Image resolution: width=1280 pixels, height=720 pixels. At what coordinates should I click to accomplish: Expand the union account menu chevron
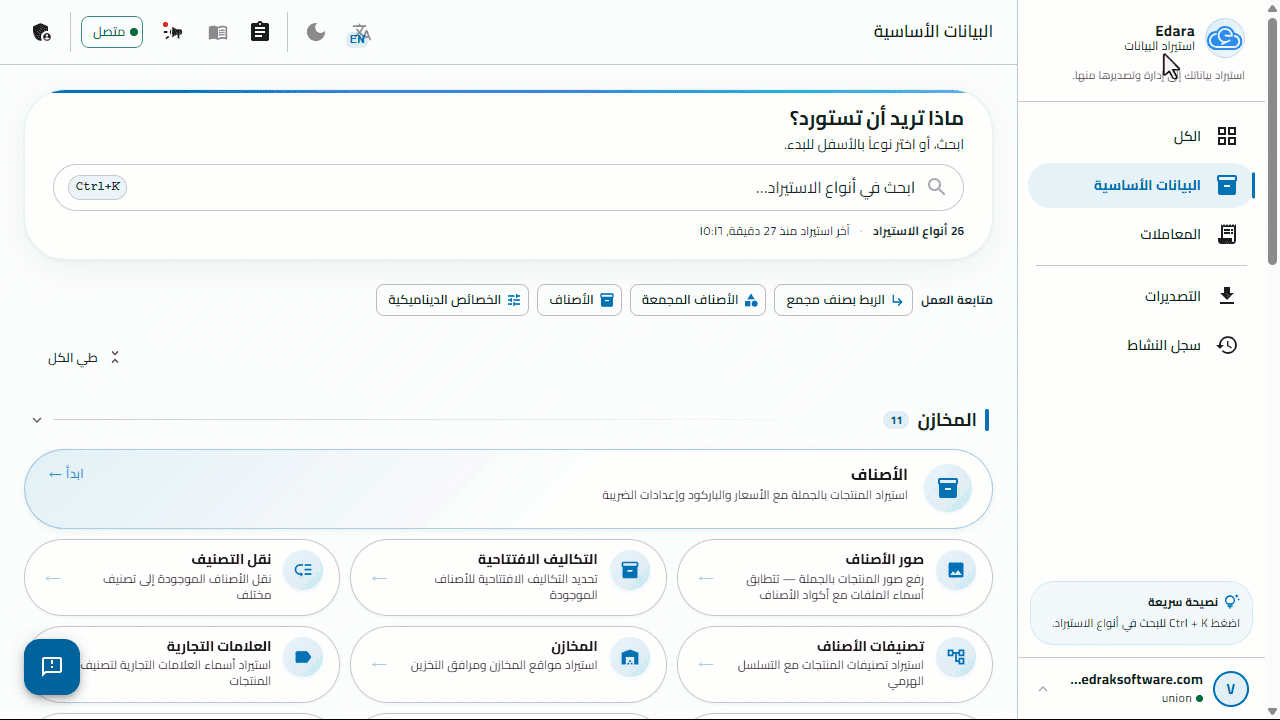[x=1043, y=689]
